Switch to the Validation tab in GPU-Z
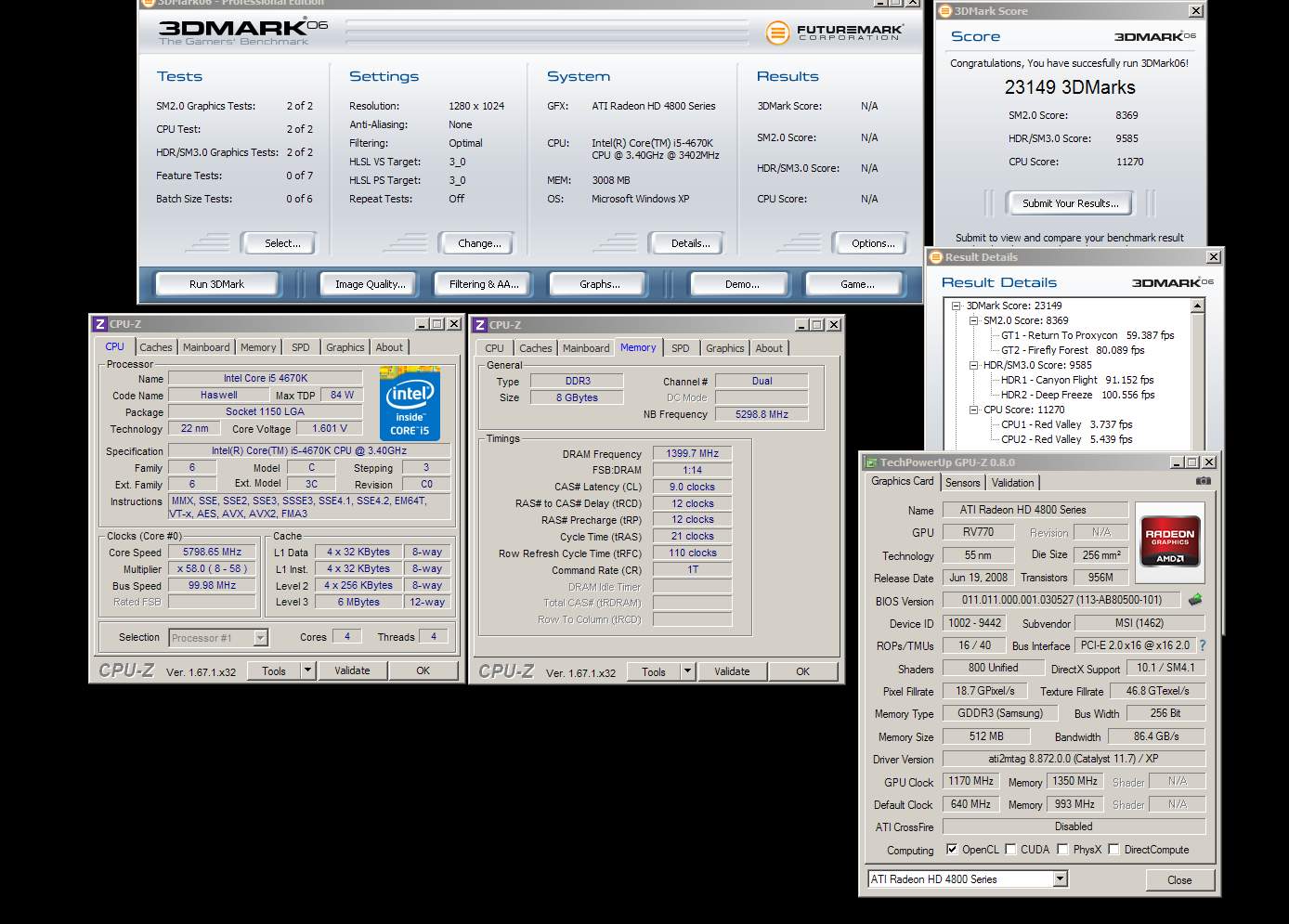 [1012, 483]
